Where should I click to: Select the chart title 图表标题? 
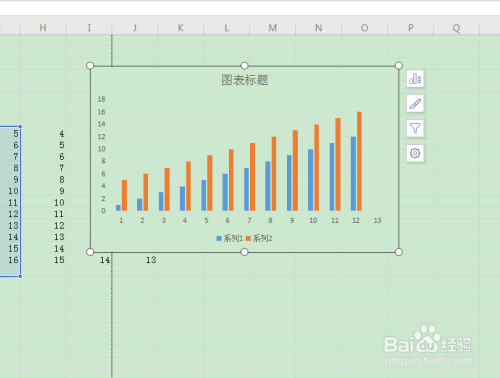click(x=245, y=80)
